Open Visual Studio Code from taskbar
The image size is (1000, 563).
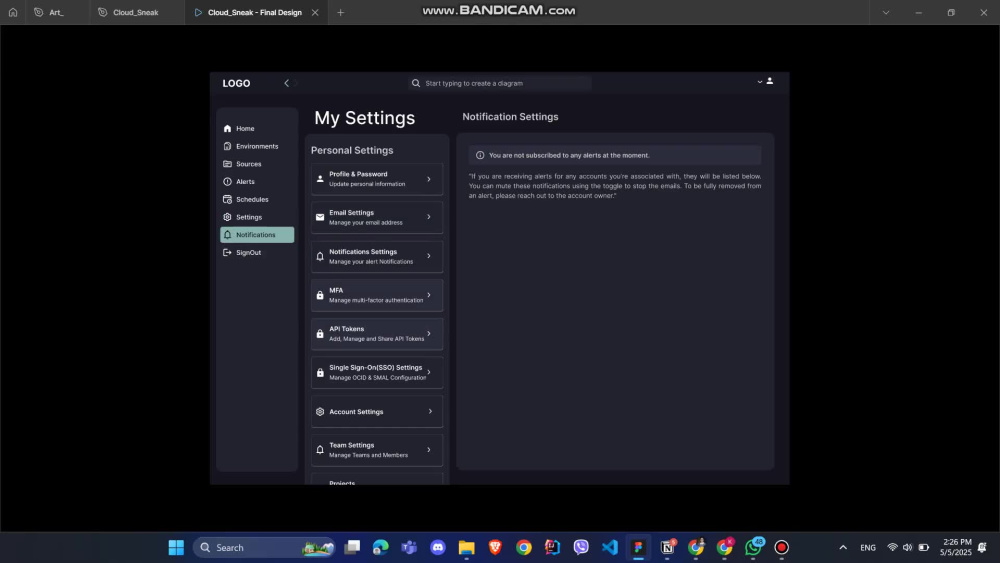click(x=610, y=547)
